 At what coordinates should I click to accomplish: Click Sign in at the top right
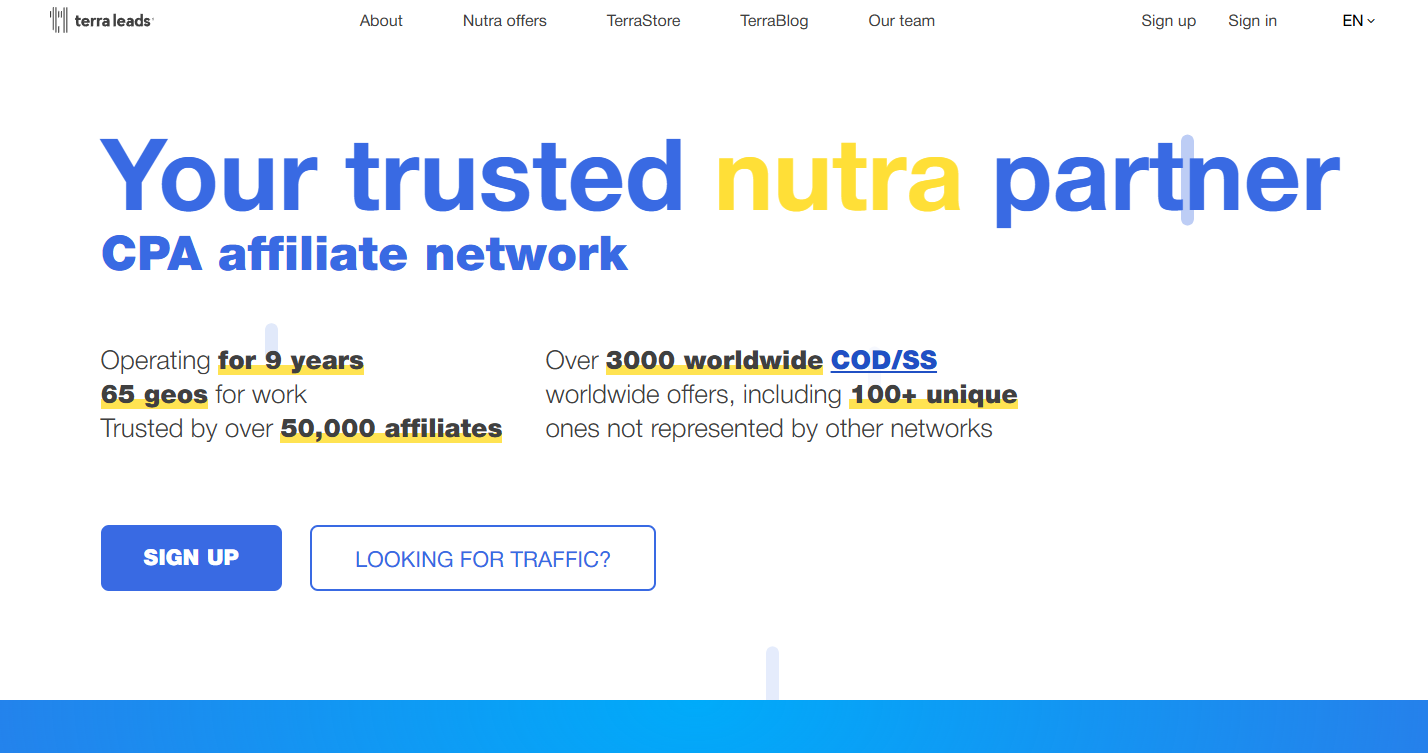1252,21
